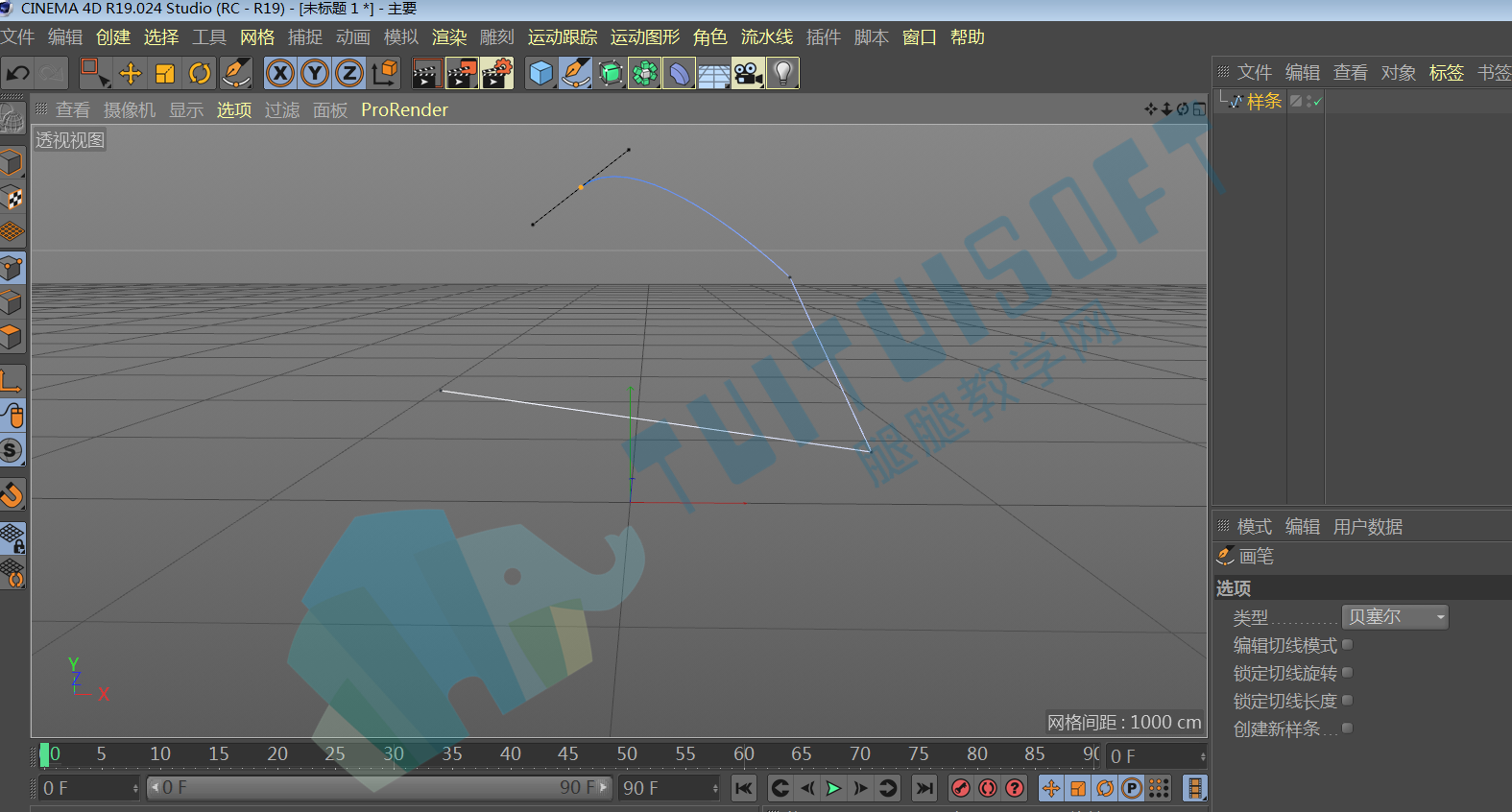This screenshot has width=1512, height=812.
Task: Activate the Scale tool in top toolbar
Action: coord(165,73)
